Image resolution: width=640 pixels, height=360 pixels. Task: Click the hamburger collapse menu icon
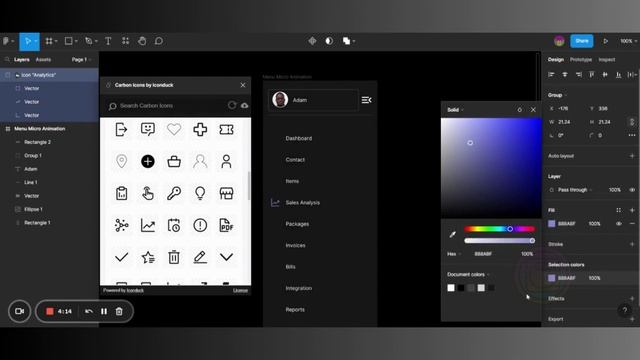[367, 100]
